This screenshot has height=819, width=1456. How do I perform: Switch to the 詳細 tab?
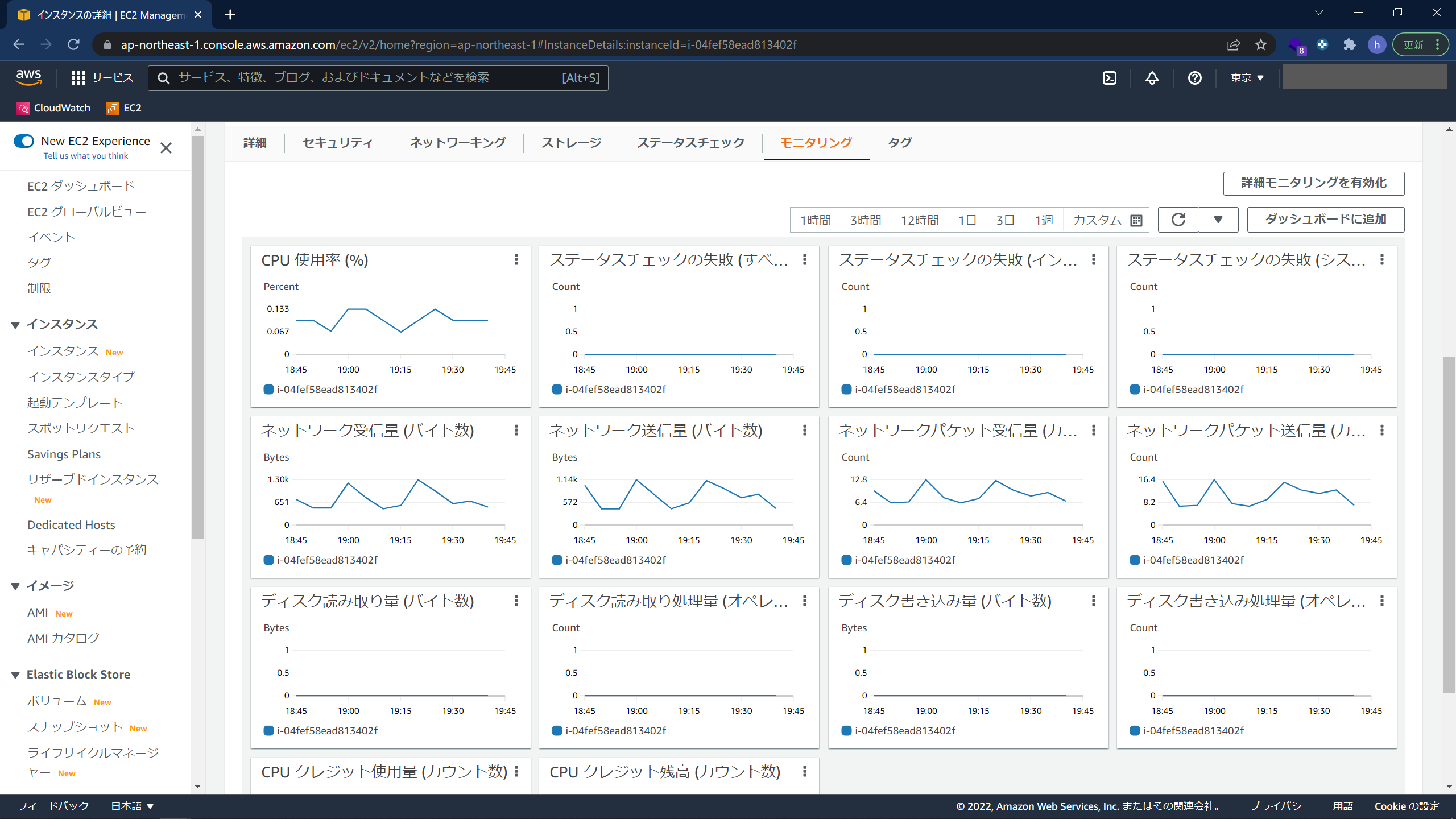[x=255, y=143]
